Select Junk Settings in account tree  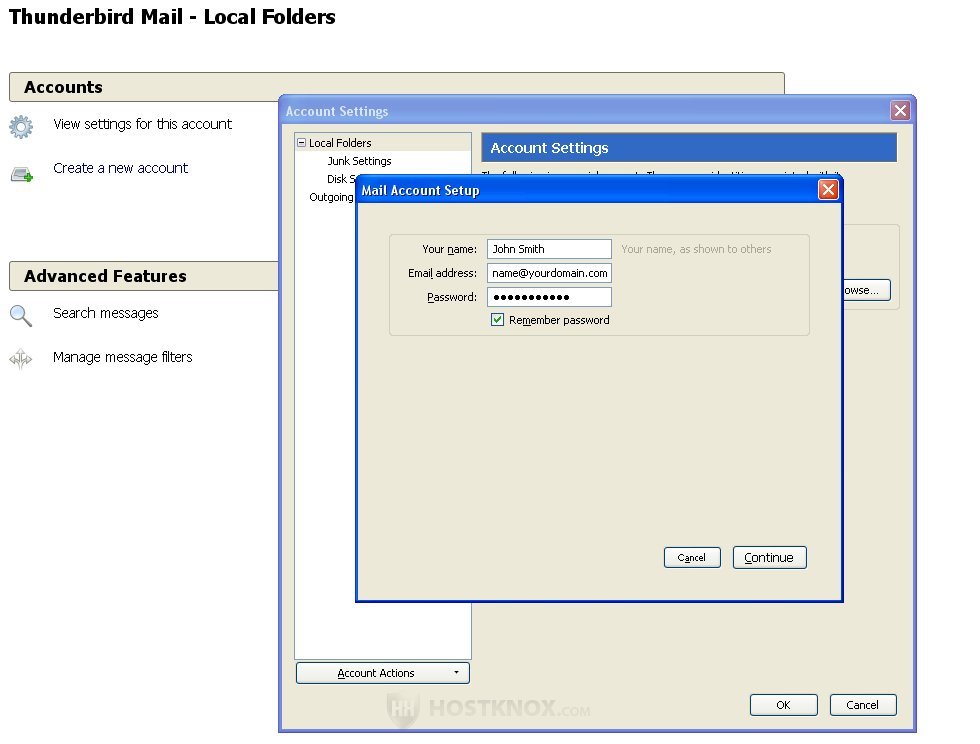(359, 161)
